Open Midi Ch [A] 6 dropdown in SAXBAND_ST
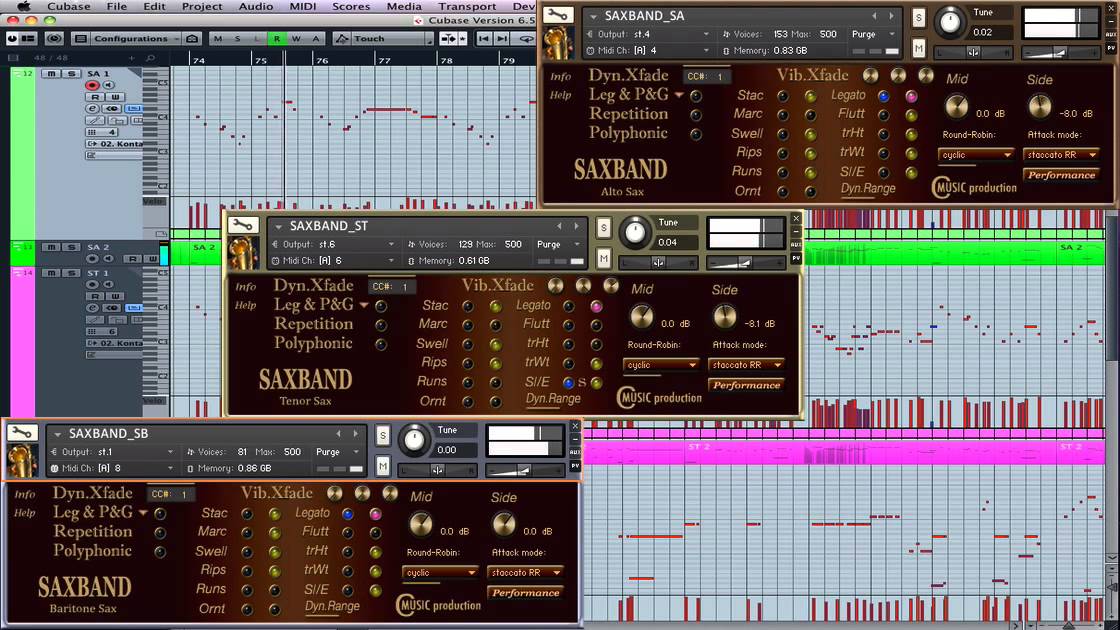The width and height of the screenshot is (1120, 630). [x=333, y=261]
